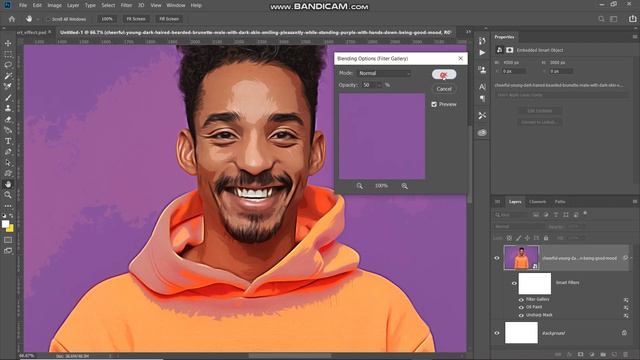Select the Zoom tool in toolbar
The image size is (640, 360).
[8, 195]
